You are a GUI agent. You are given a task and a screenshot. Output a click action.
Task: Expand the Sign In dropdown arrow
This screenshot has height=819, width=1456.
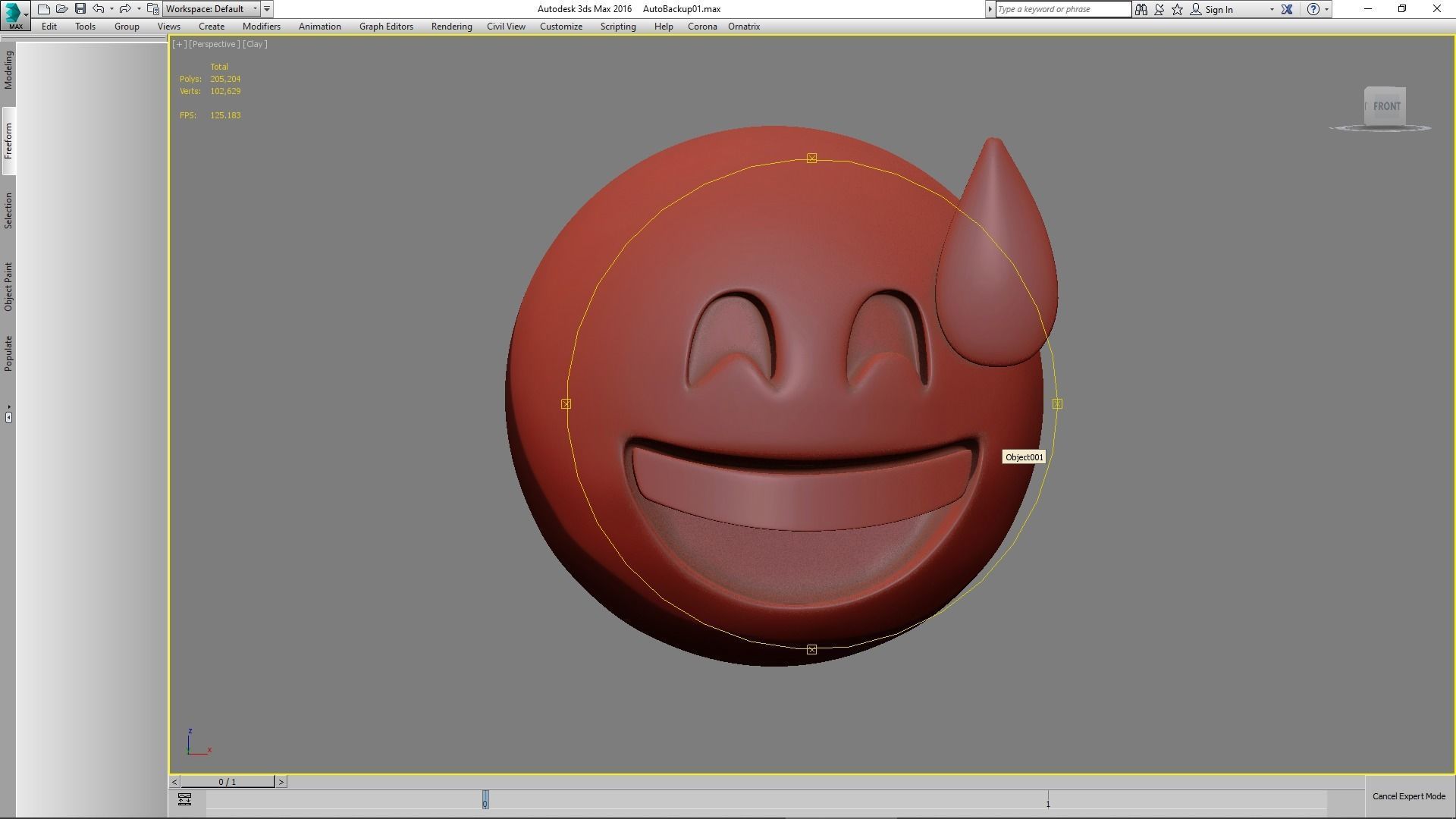point(1272,9)
